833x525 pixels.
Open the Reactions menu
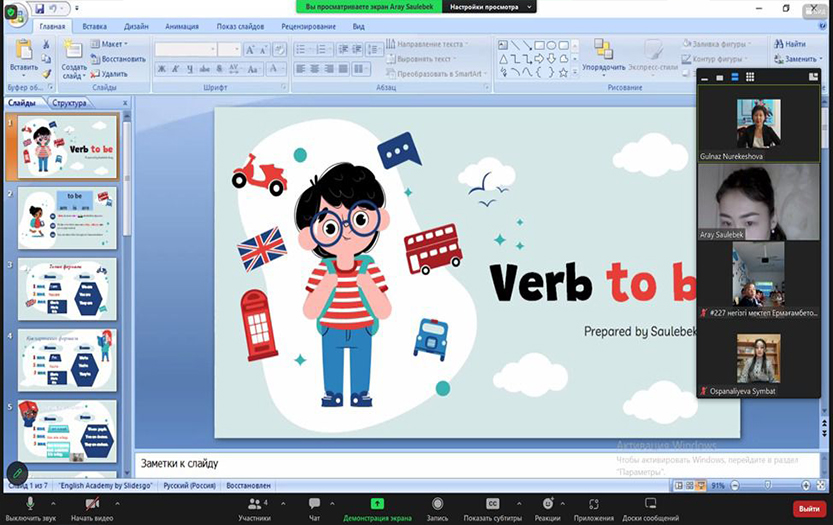547,505
